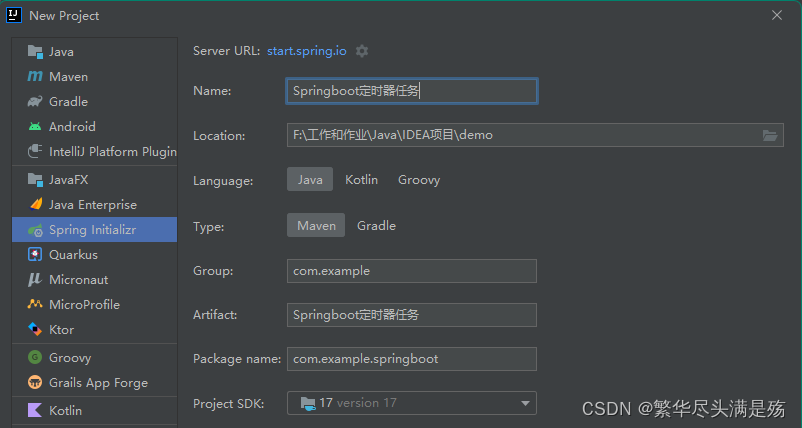Click the Artifact input field

click(x=412, y=315)
